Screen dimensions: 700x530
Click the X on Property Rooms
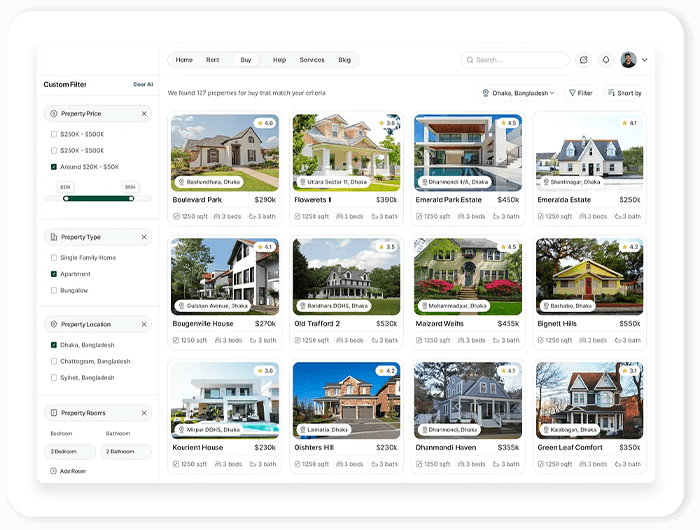pos(143,413)
